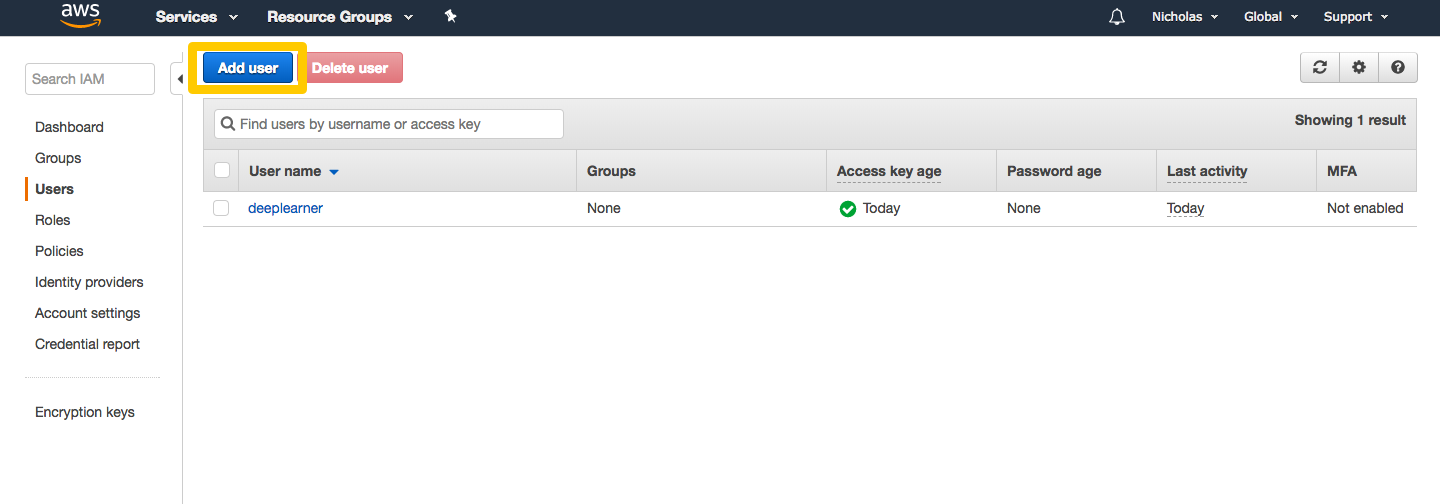Open the Nicholas account dropdown
Image resolution: width=1440 pixels, height=504 pixels.
pos(1185,17)
